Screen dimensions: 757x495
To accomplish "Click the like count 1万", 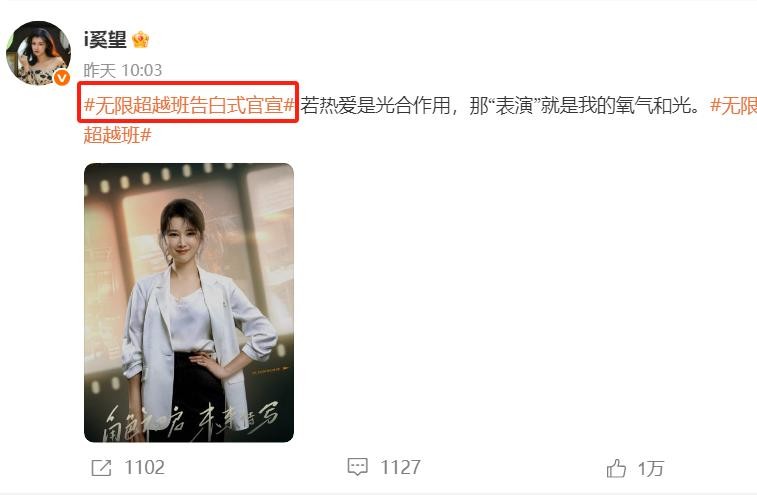I will click(x=651, y=468).
